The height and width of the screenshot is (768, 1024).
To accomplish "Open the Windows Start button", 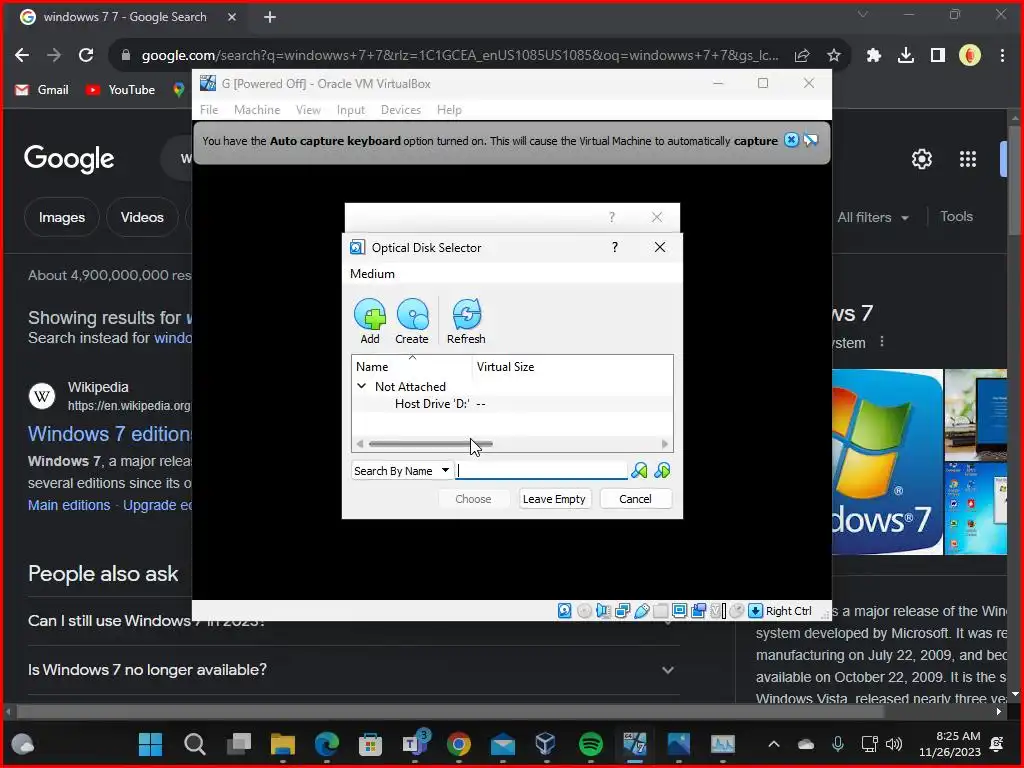I will tap(150, 744).
